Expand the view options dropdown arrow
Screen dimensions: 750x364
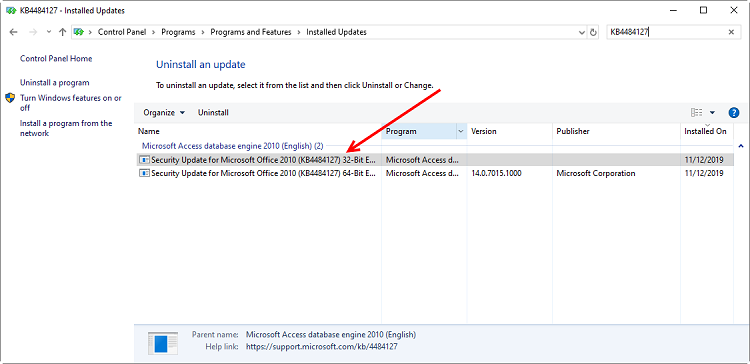712,113
